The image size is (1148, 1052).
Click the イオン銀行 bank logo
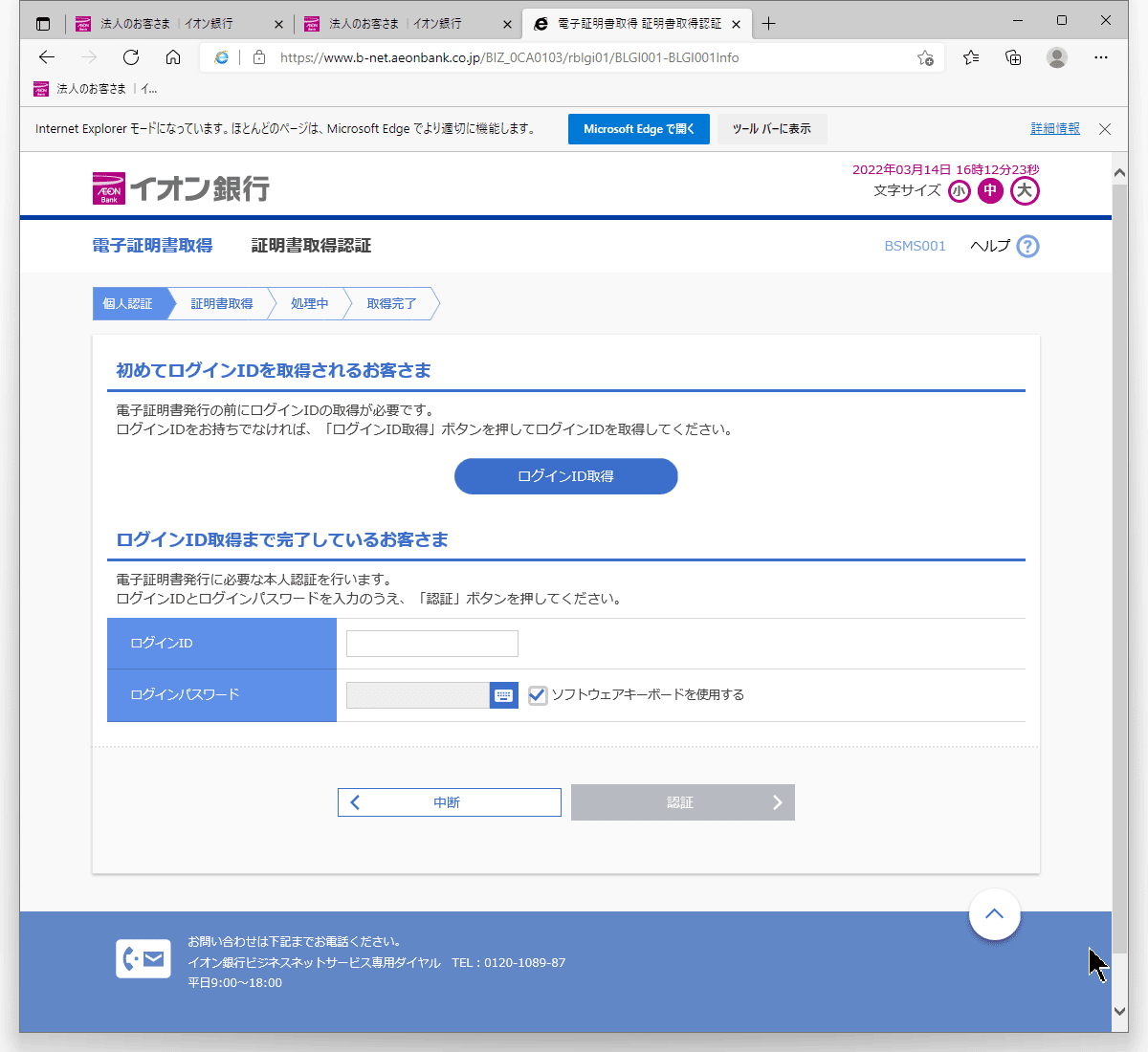click(180, 186)
